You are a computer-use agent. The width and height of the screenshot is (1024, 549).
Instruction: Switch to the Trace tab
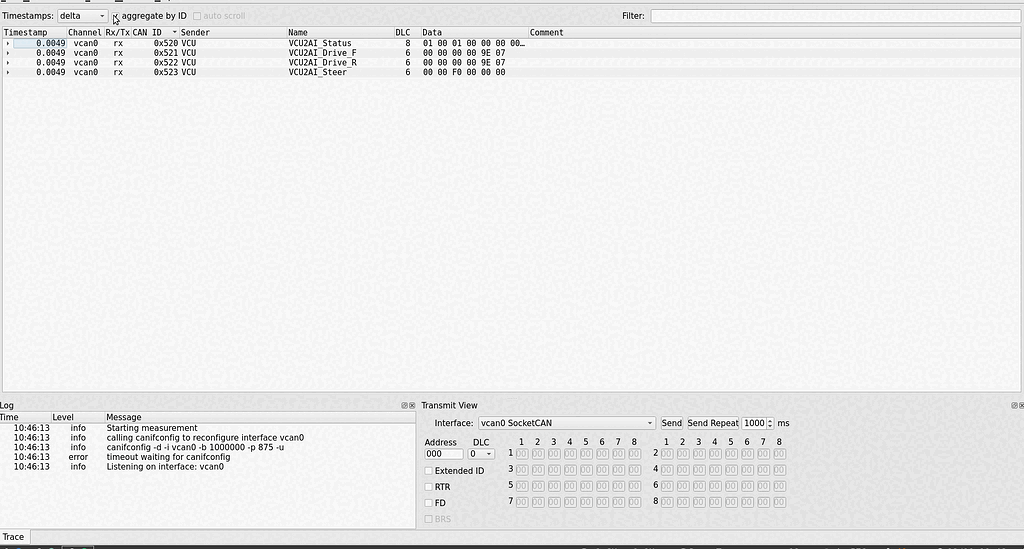[13, 537]
